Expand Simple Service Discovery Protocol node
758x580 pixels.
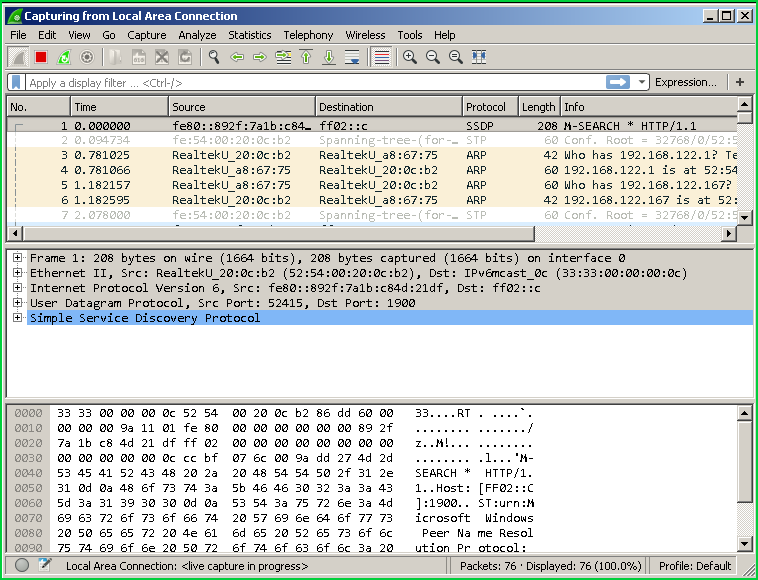(x=17, y=318)
